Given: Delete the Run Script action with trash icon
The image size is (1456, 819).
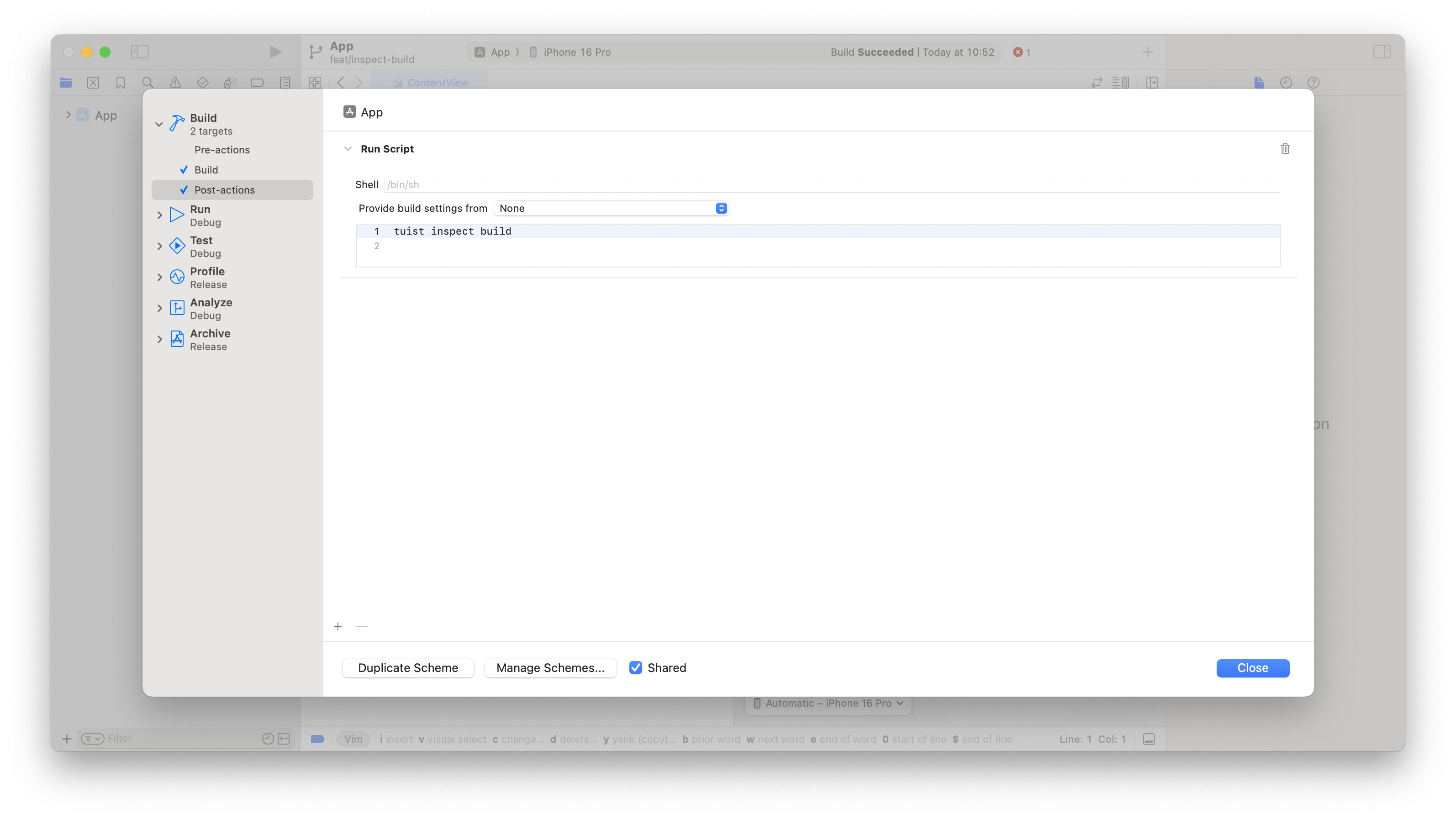Looking at the screenshot, I should coord(1285,148).
